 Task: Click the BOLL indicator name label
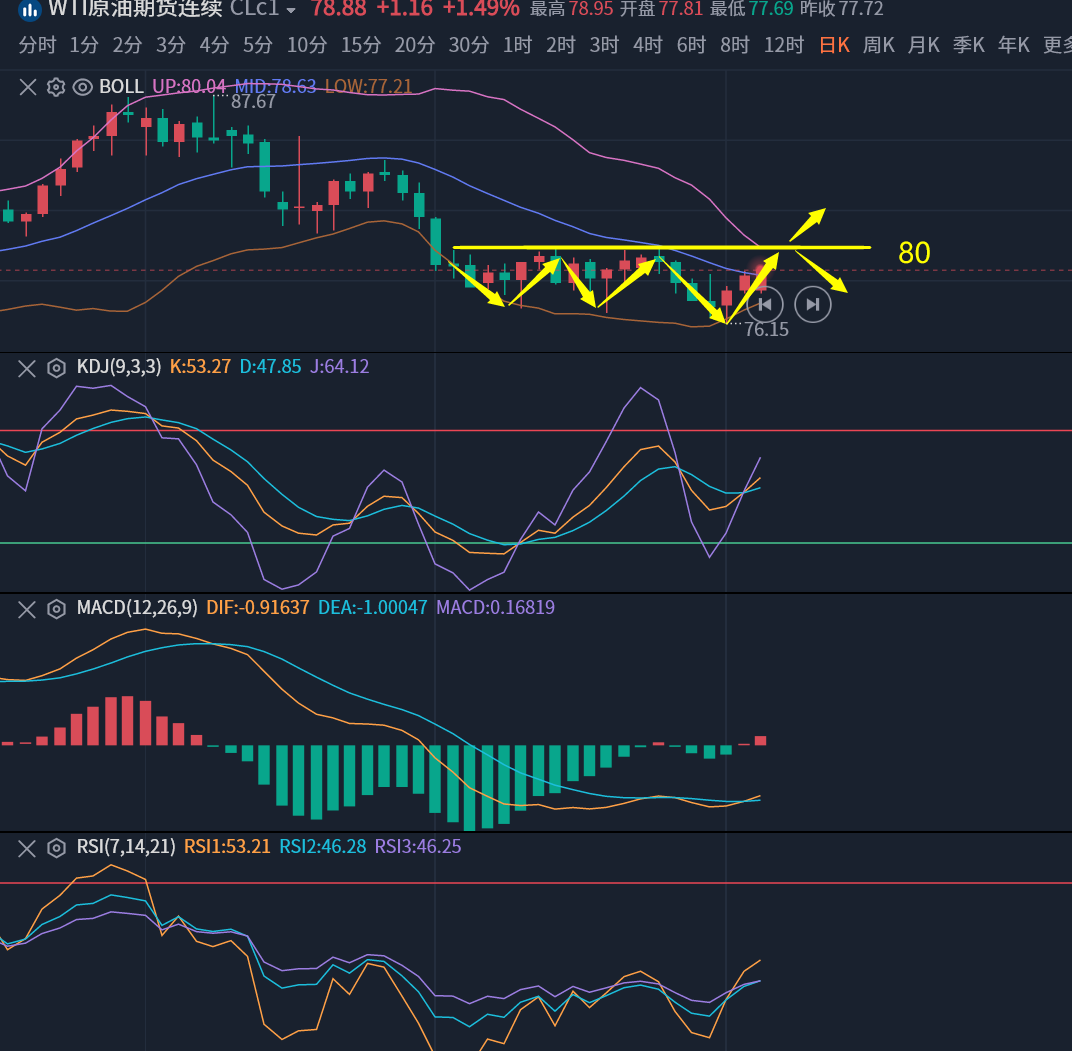(122, 87)
